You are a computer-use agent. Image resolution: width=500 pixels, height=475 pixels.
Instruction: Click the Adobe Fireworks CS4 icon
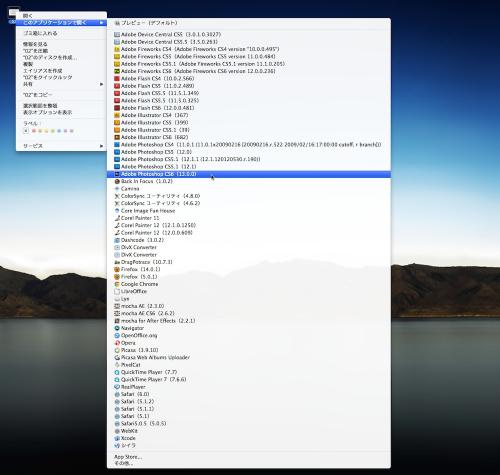point(117,49)
